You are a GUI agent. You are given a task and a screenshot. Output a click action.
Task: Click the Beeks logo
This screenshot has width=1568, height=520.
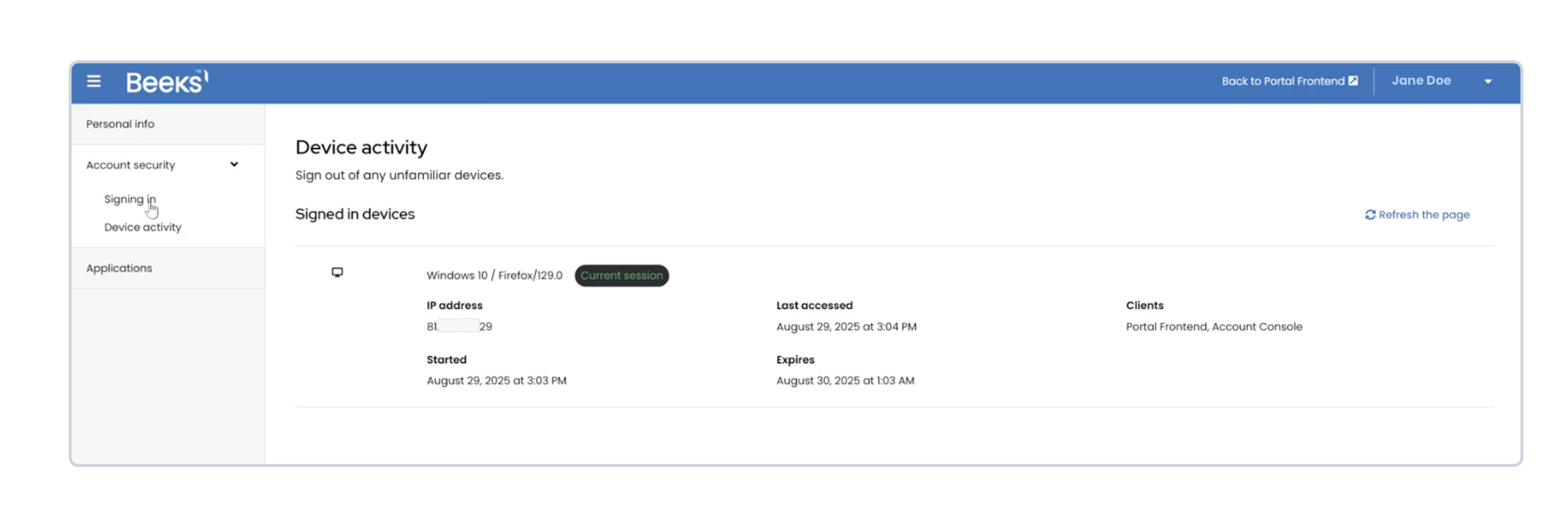[167, 82]
